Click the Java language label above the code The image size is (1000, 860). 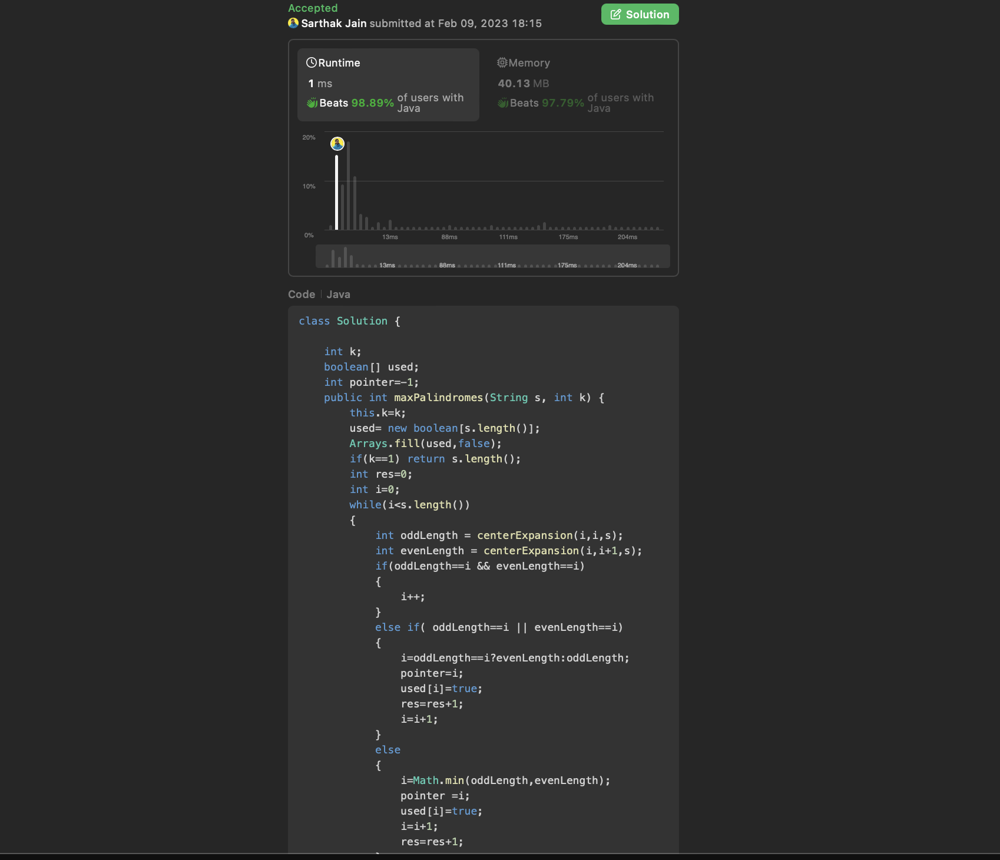338,294
